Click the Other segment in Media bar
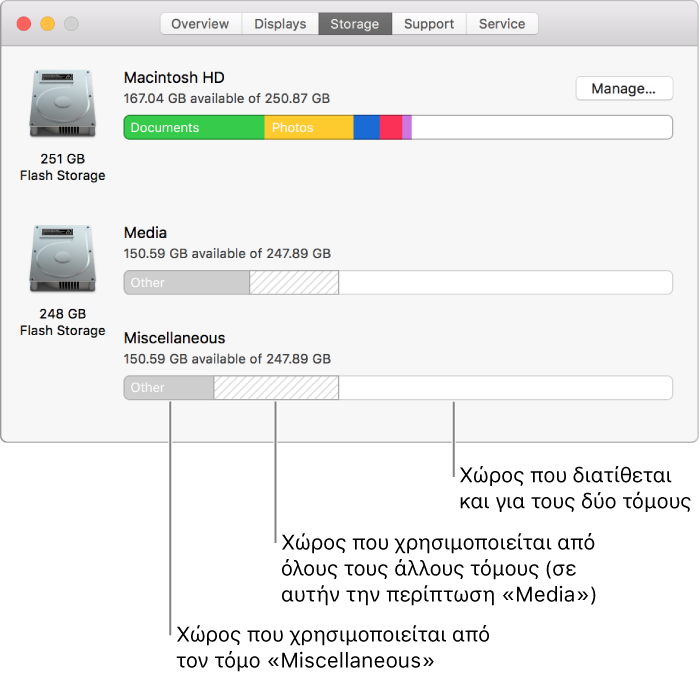700x678 pixels. pyautogui.click(x=187, y=283)
